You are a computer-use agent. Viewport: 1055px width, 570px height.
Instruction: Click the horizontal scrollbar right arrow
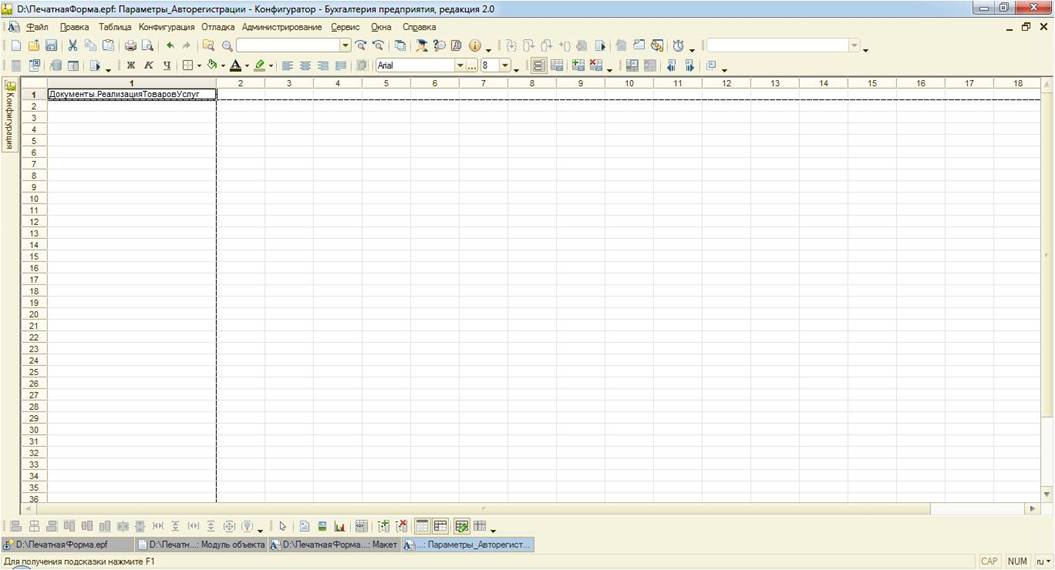[x=1032, y=509]
